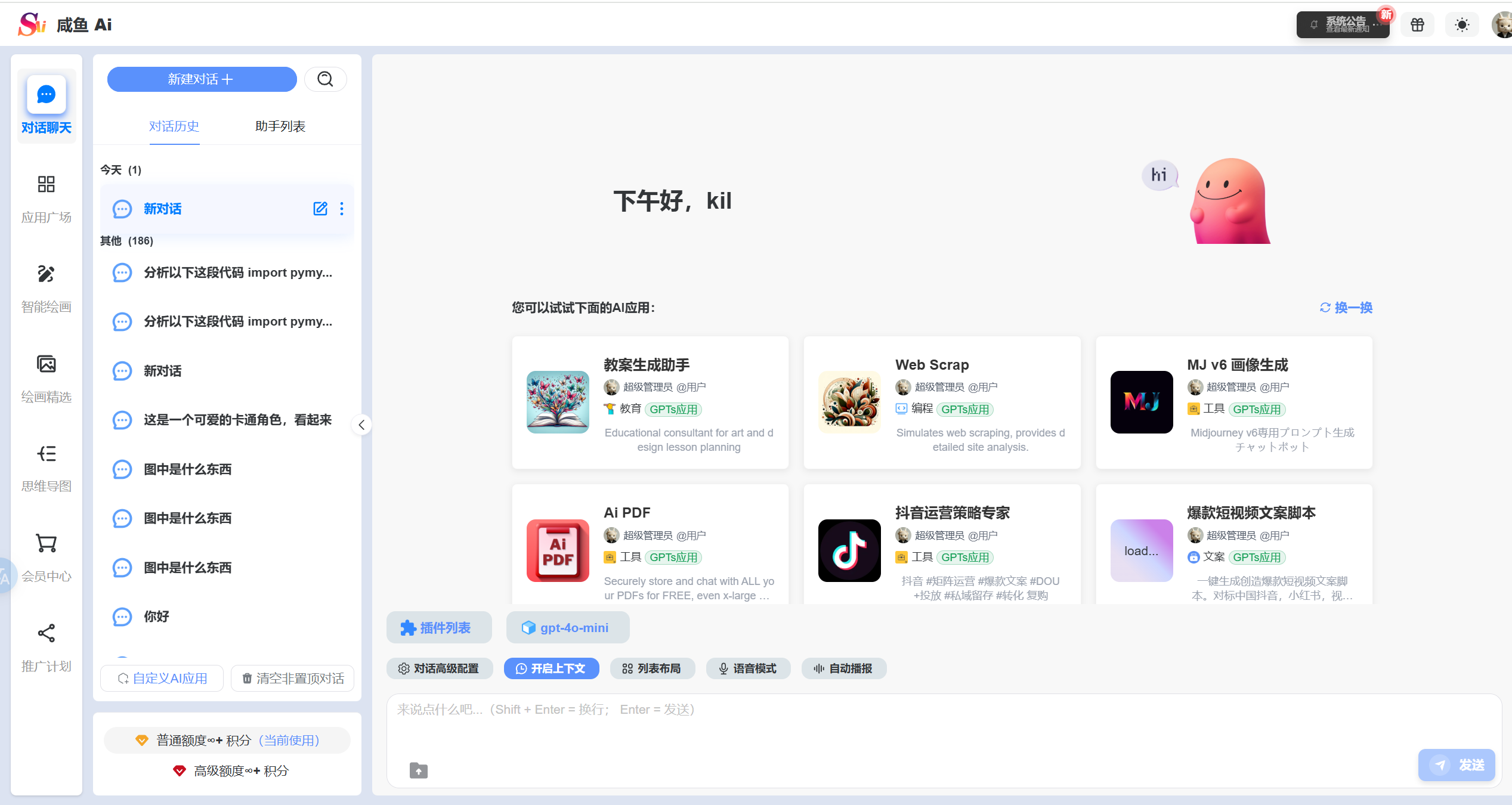This screenshot has height=805, width=1512.
Task: Collapse the conversation sidebar with chevron
Action: coord(361,425)
